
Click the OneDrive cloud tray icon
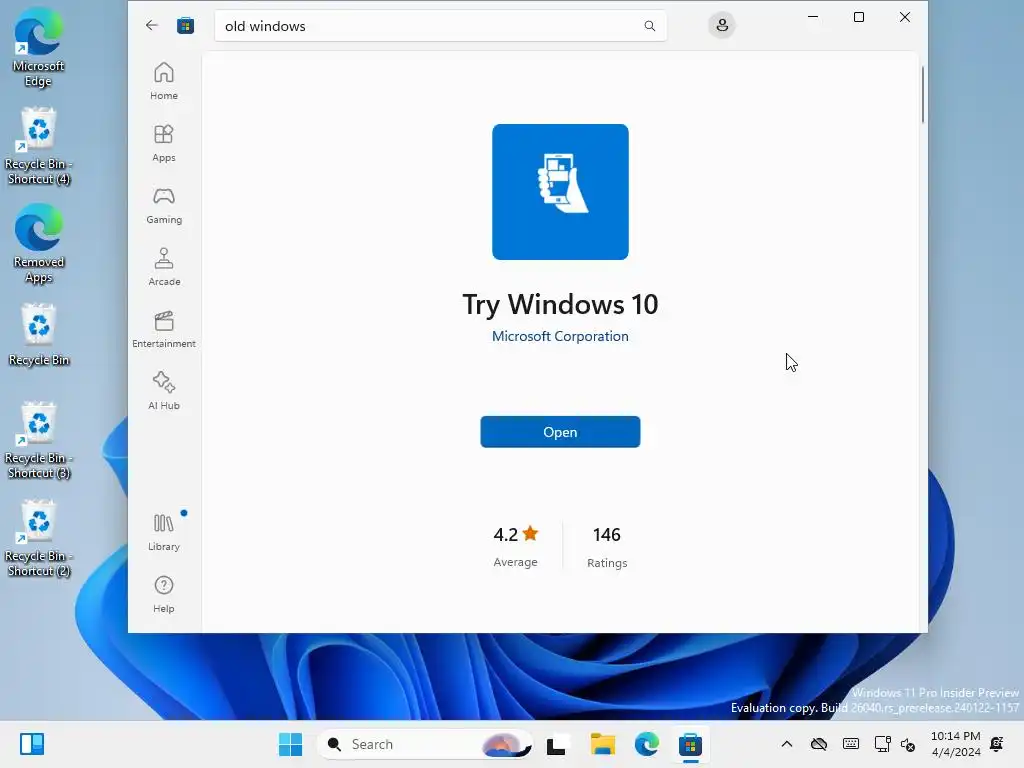[x=819, y=744]
